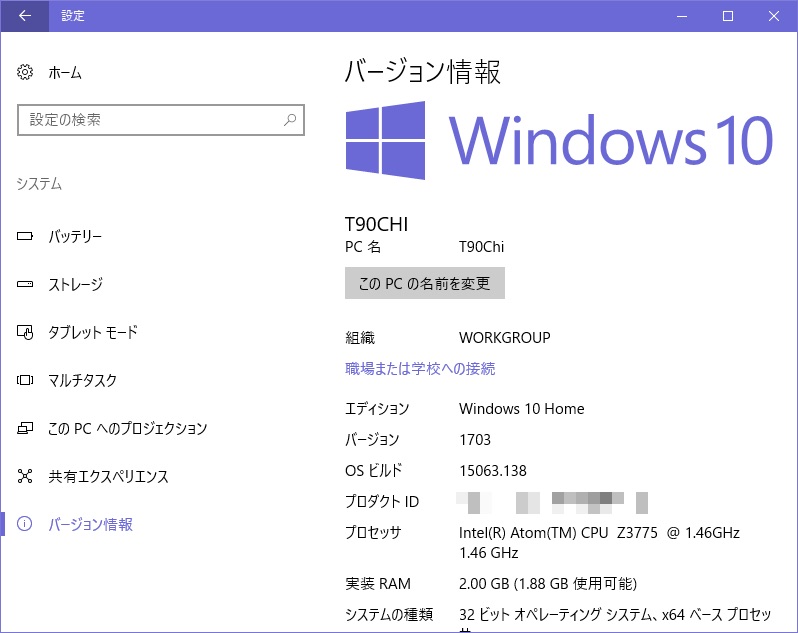The image size is (798, 633).
Task: Close the settings window
Action: pyautogui.click(x=774, y=16)
